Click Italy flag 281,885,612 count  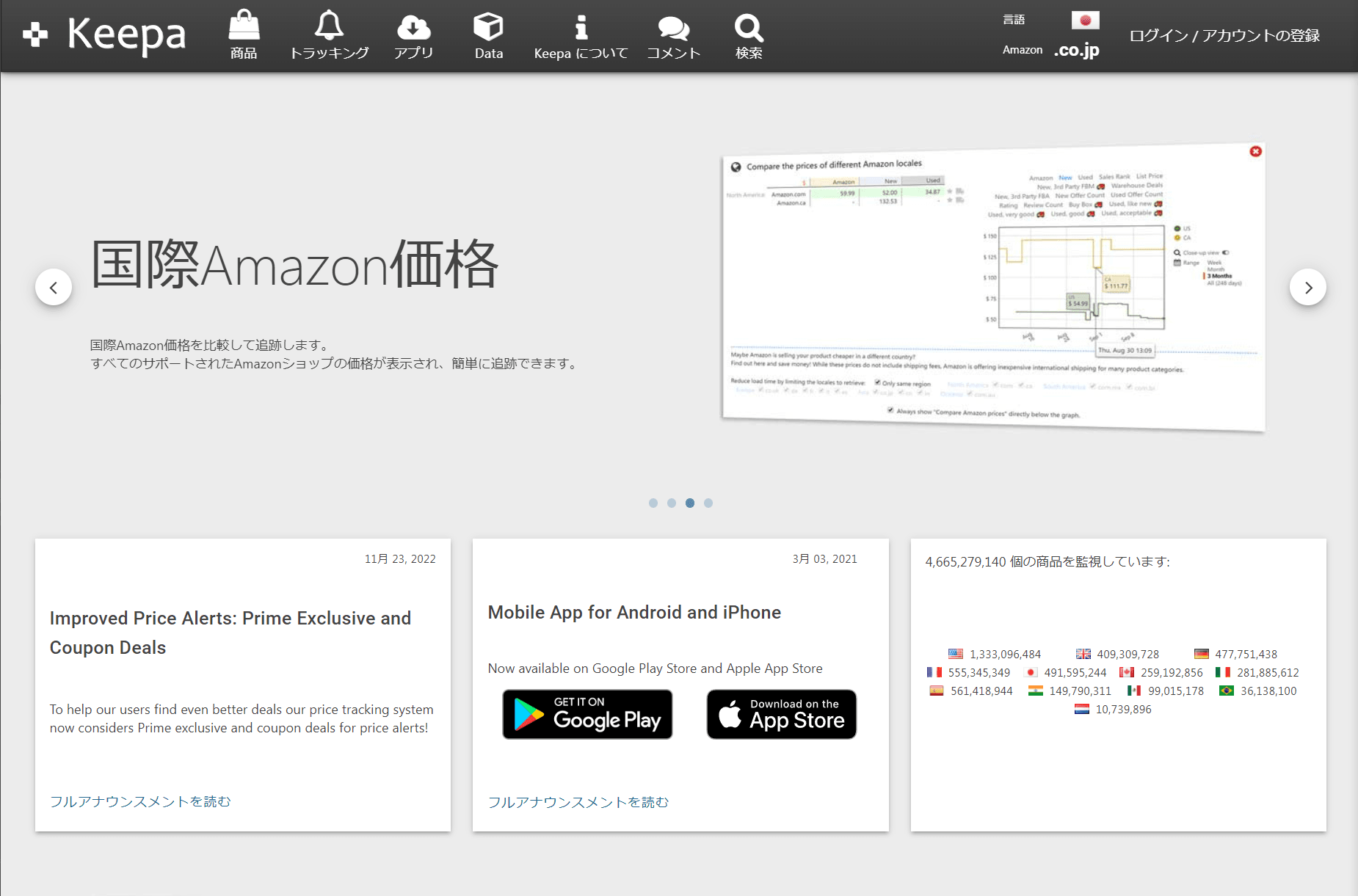tap(1257, 672)
